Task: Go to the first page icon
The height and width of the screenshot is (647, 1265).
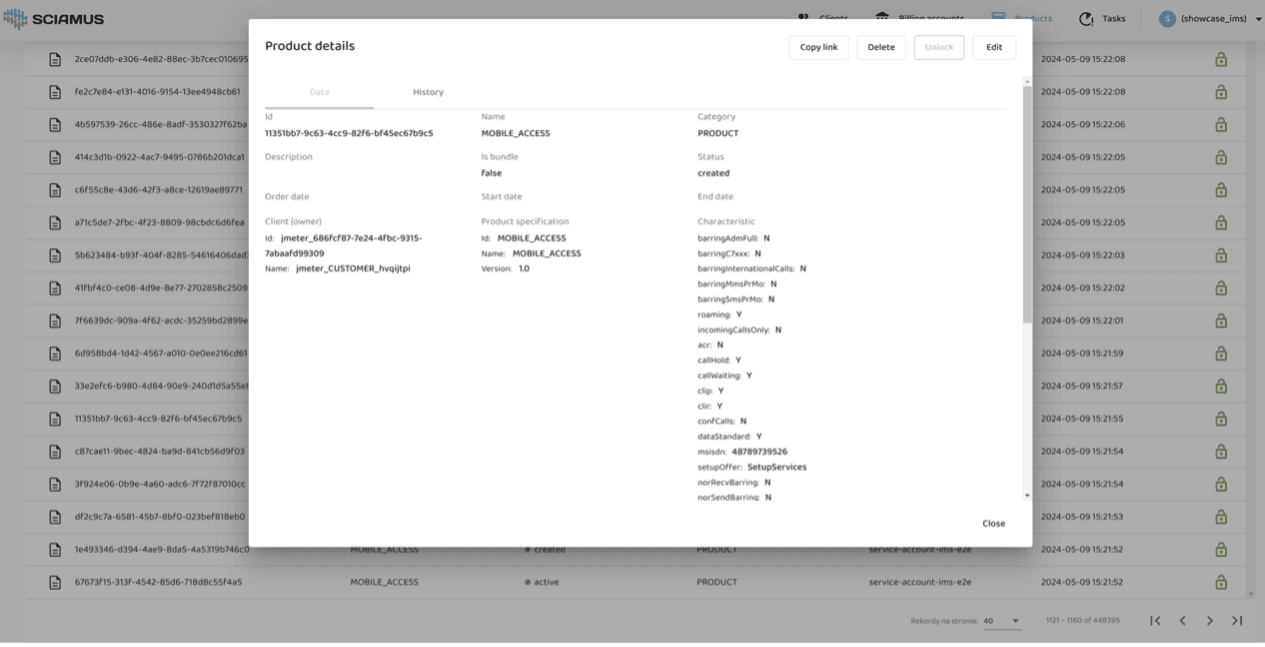Action: coord(1155,621)
